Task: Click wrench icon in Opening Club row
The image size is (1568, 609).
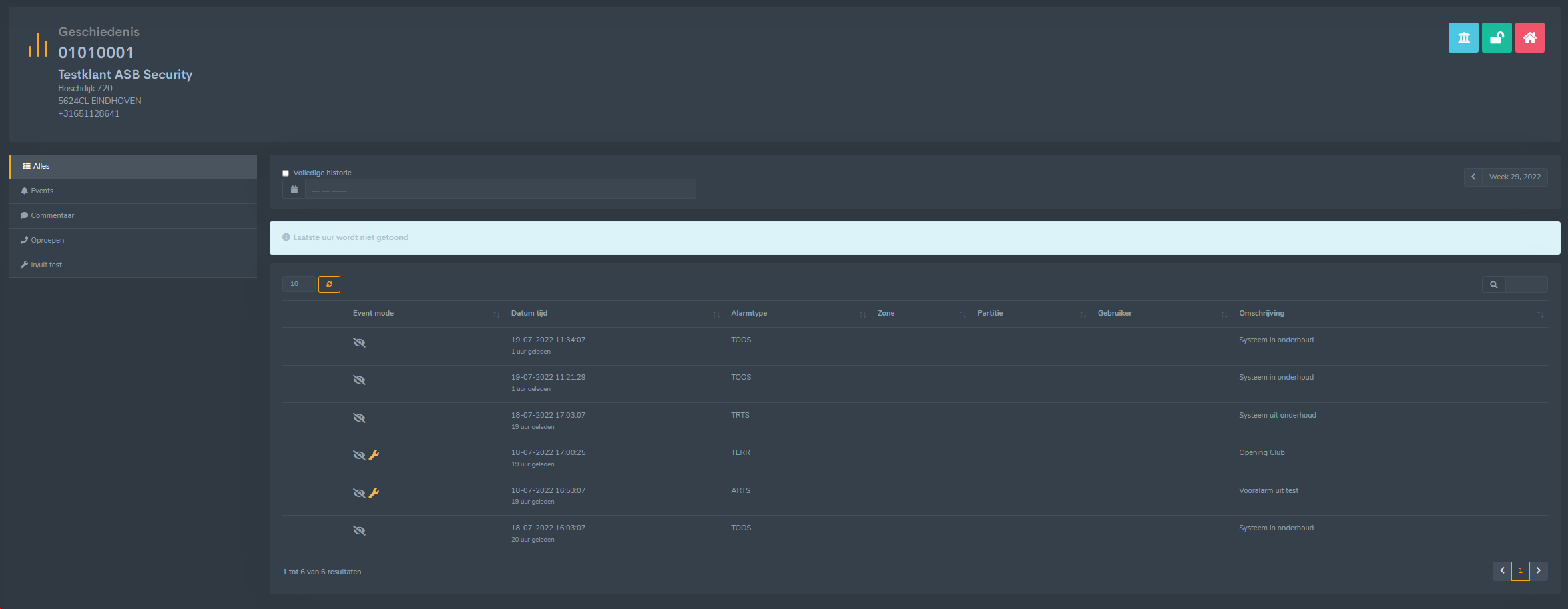Action: pyautogui.click(x=374, y=455)
